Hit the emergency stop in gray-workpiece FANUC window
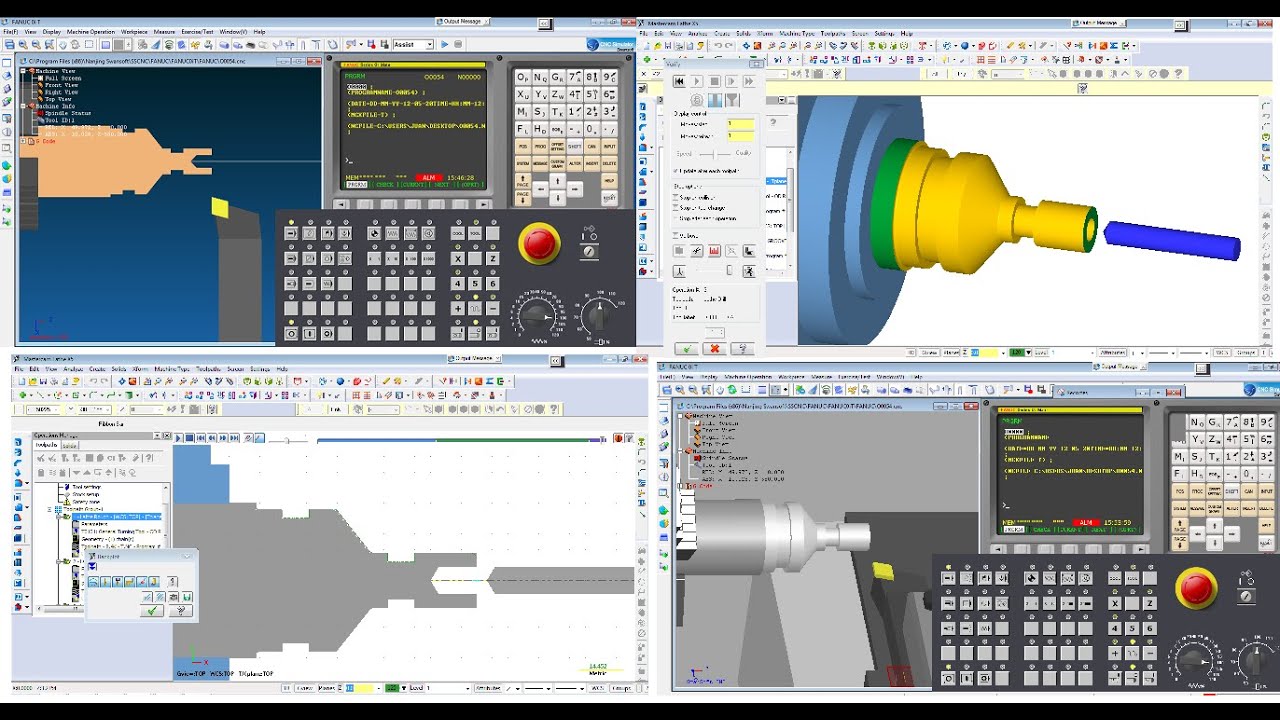1280x720 pixels. (1195, 587)
